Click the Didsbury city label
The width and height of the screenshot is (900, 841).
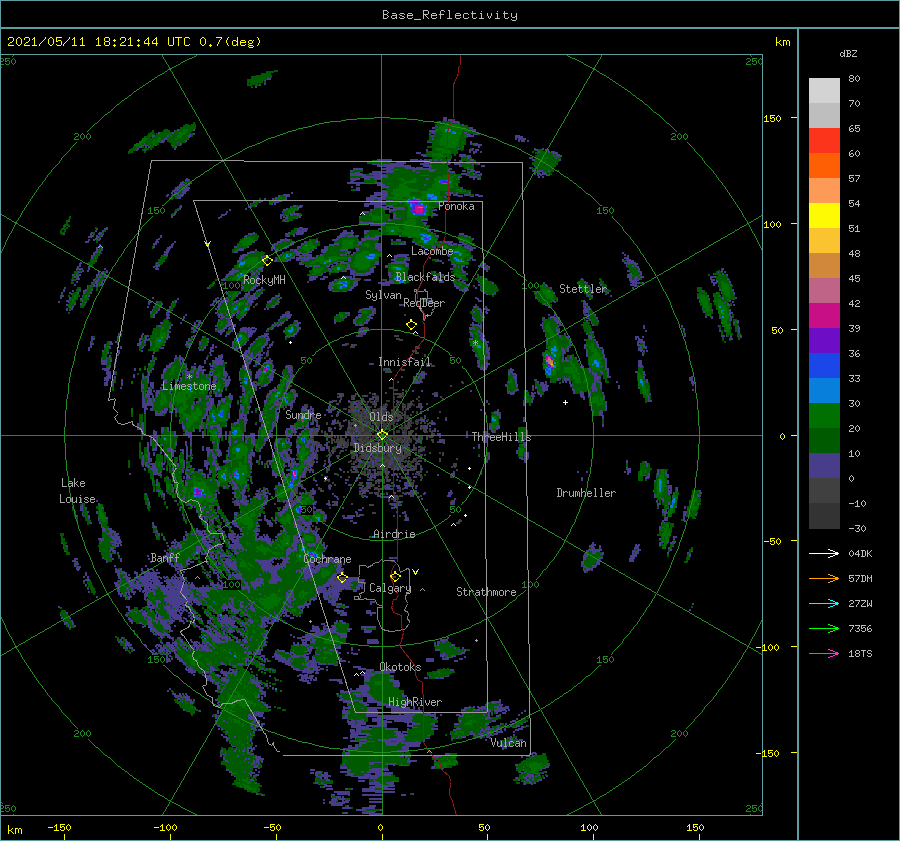377,448
